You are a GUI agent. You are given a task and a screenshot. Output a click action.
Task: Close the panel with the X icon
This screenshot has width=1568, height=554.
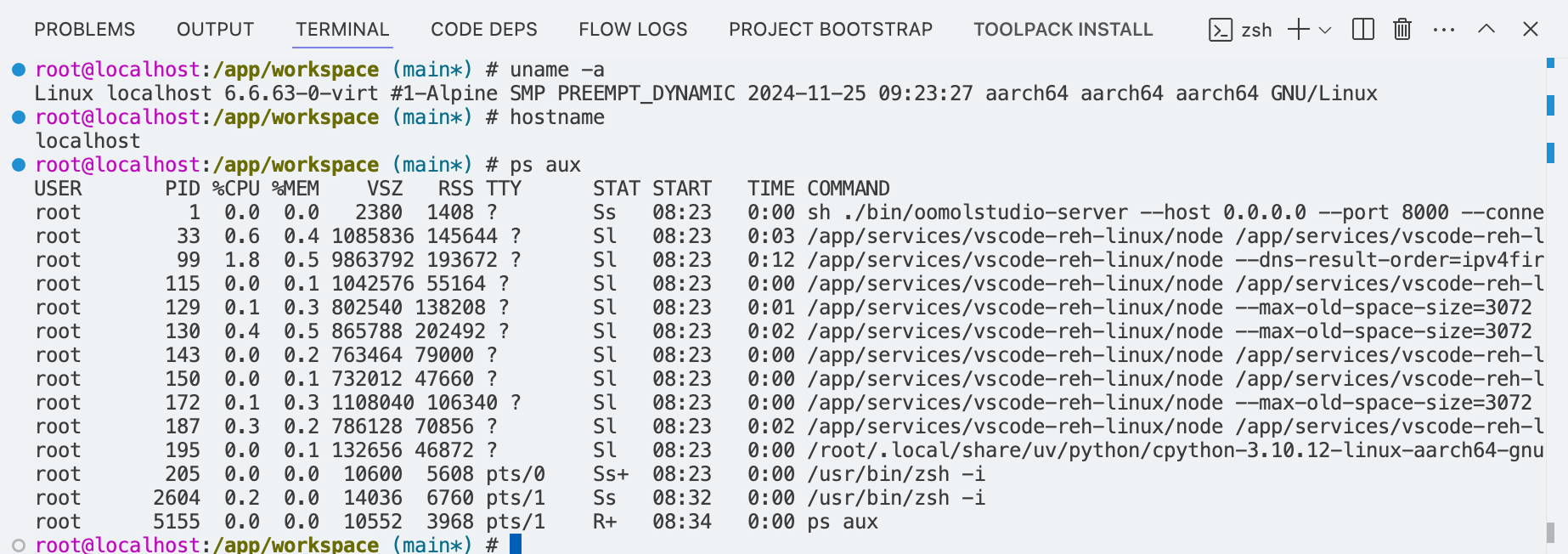(1531, 30)
